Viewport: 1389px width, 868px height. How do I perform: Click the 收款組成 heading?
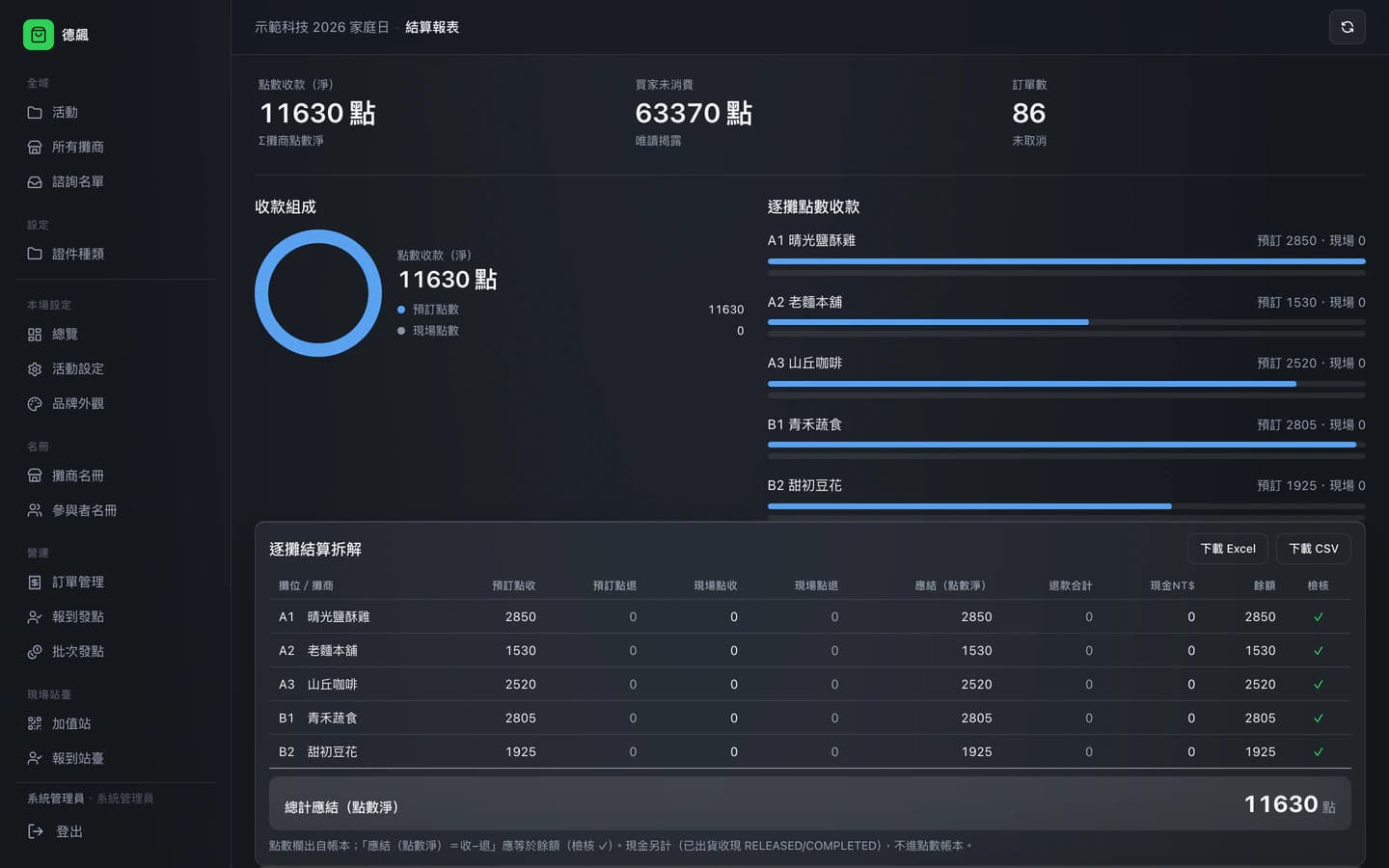click(286, 206)
